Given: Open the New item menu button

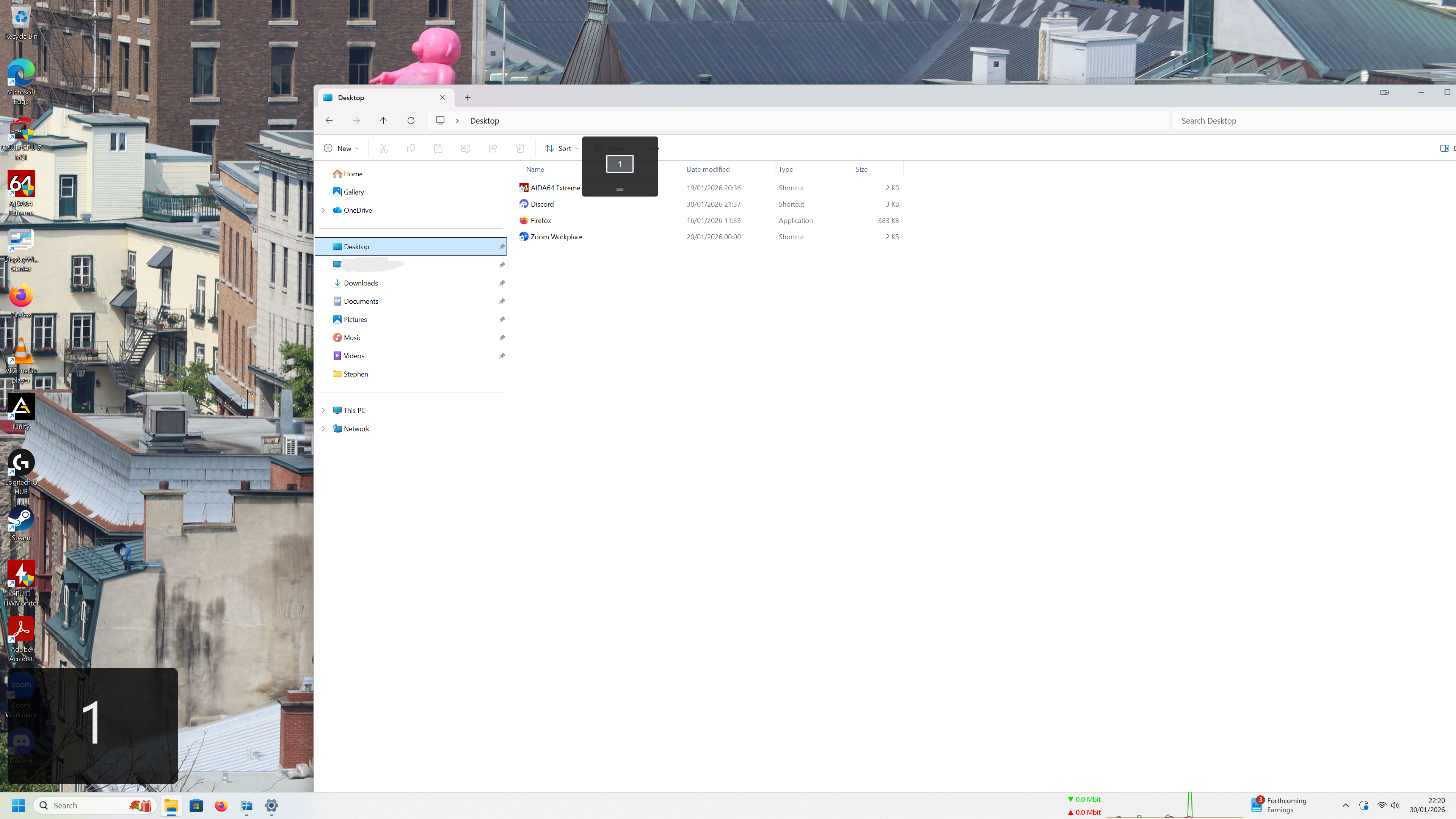Looking at the screenshot, I should coord(341,148).
